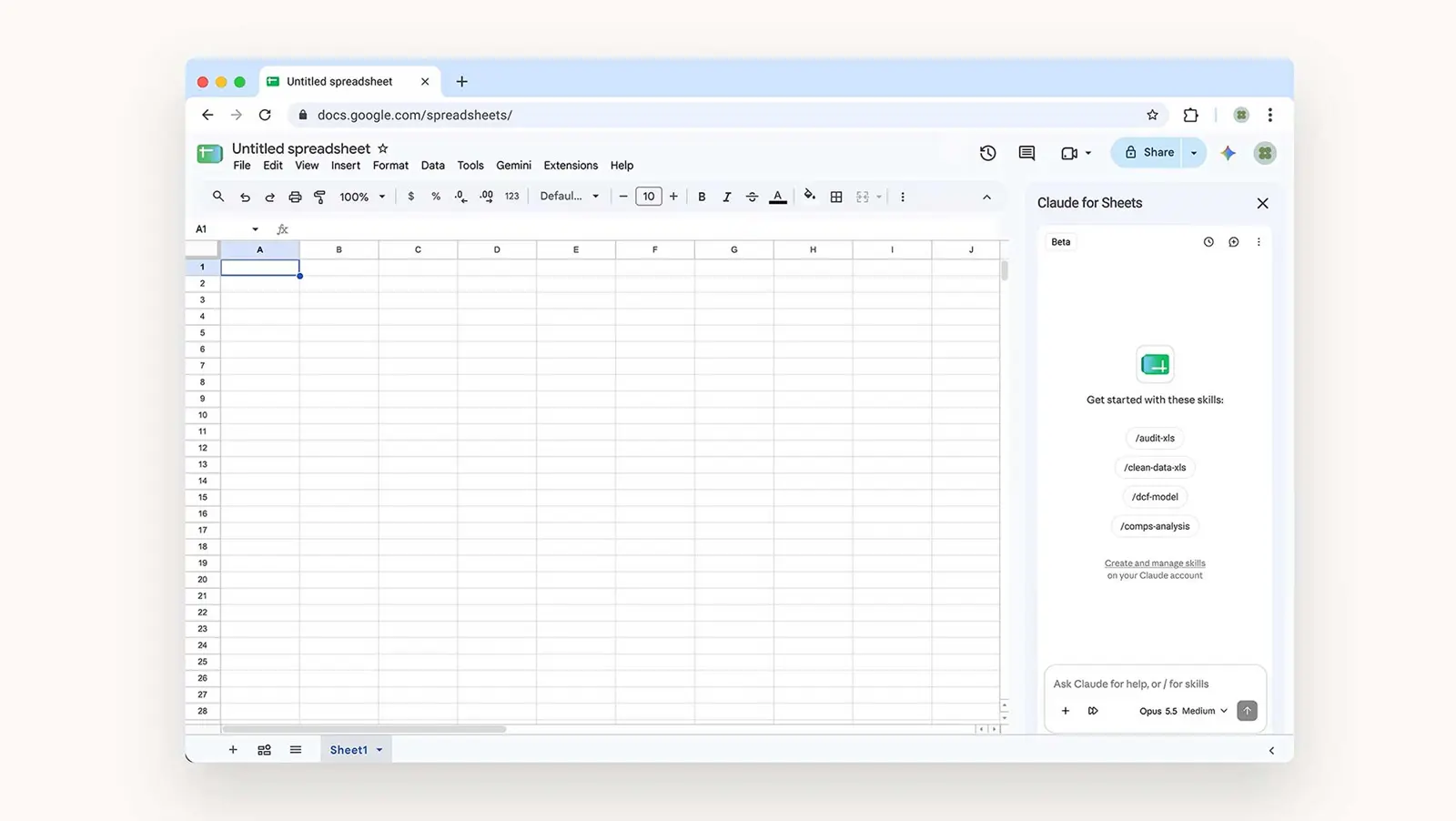Open fill color paint bucket

click(x=810, y=196)
